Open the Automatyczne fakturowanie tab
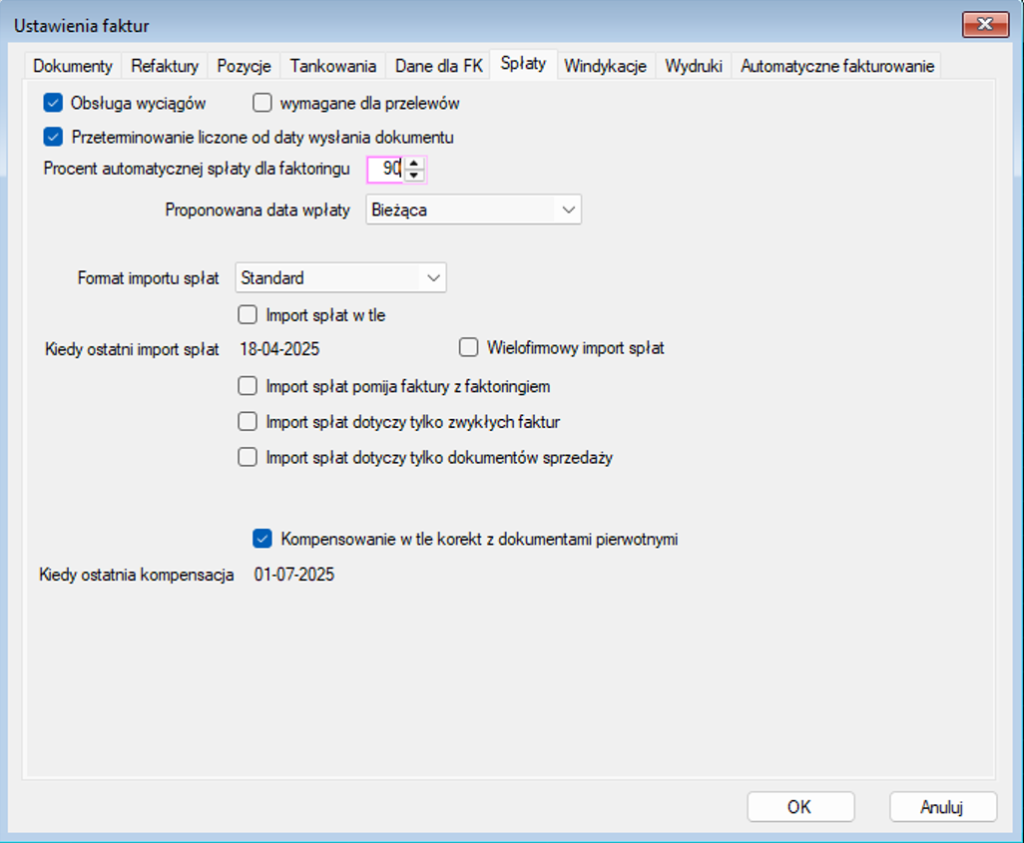 click(x=837, y=66)
